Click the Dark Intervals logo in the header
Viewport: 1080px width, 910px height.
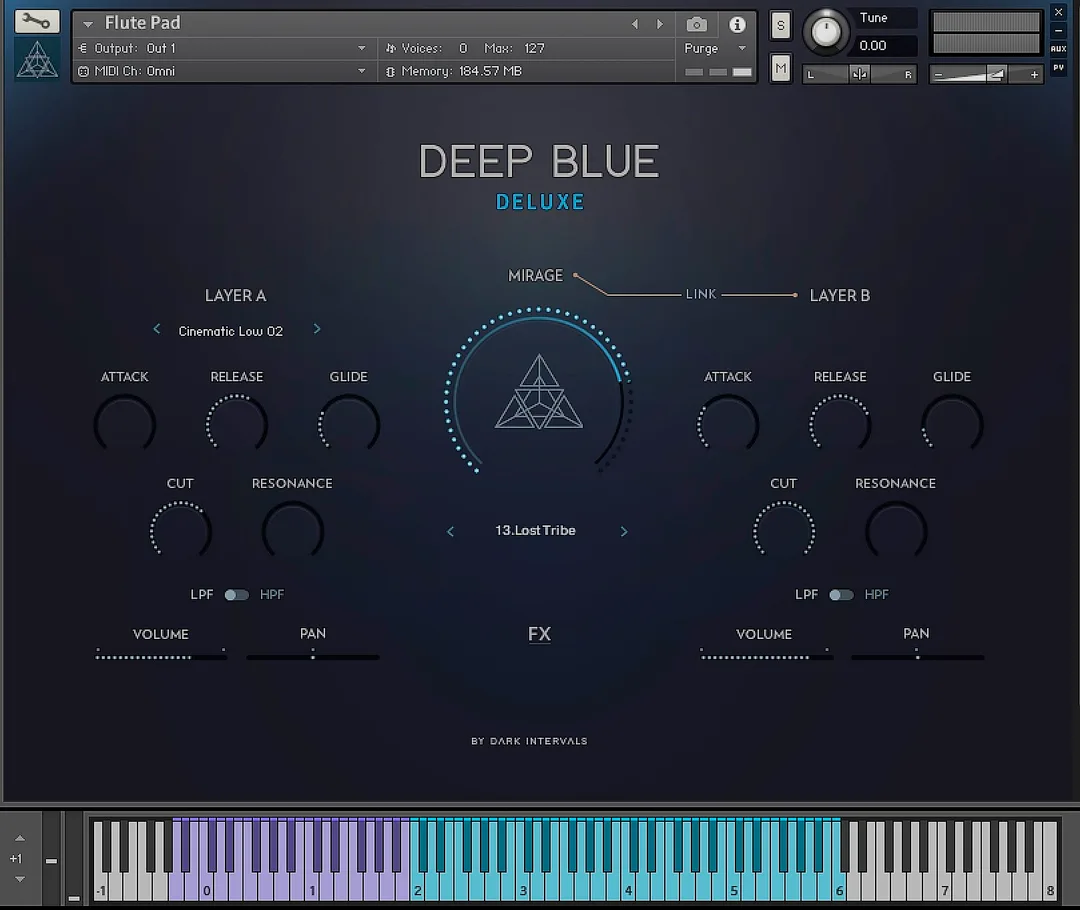[x=37, y=59]
